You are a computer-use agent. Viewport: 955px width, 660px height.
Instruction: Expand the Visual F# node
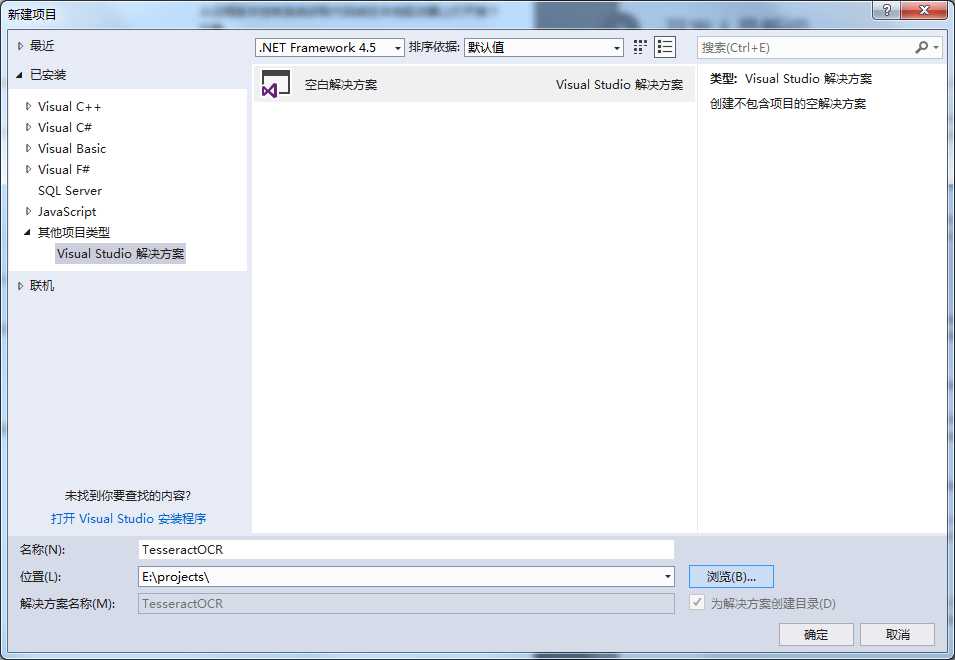click(x=28, y=169)
